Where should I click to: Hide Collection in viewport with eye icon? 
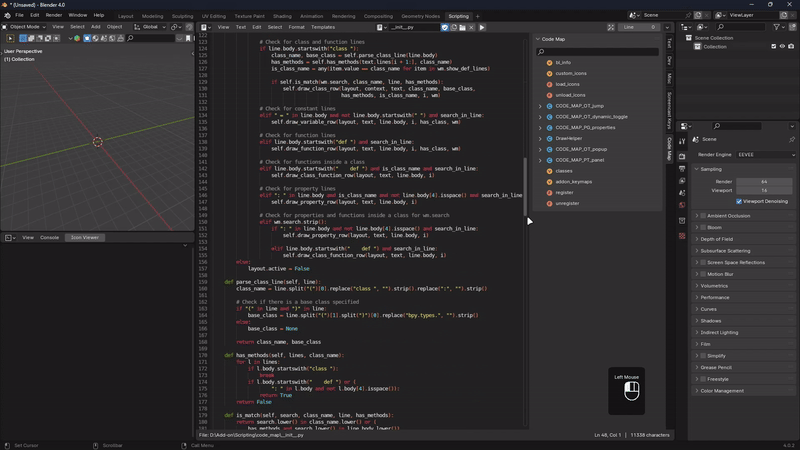pos(782,46)
